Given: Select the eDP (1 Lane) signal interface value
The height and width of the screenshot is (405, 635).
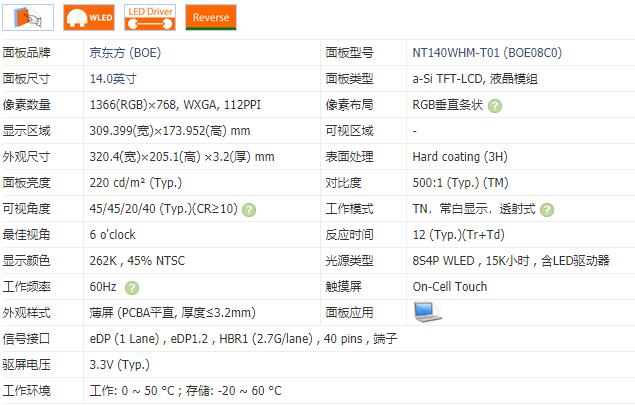Looking at the screenshot, I should pyautogui.click(x=243, y=339).
